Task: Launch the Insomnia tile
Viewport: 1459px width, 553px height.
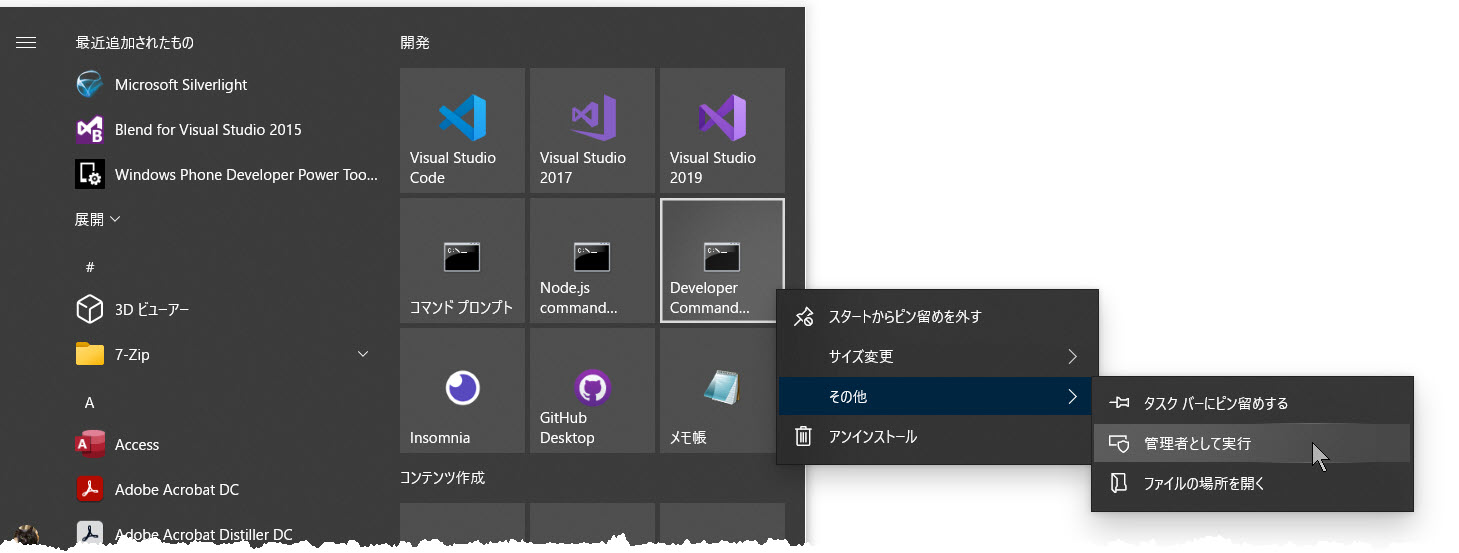Action: (462, 390)
